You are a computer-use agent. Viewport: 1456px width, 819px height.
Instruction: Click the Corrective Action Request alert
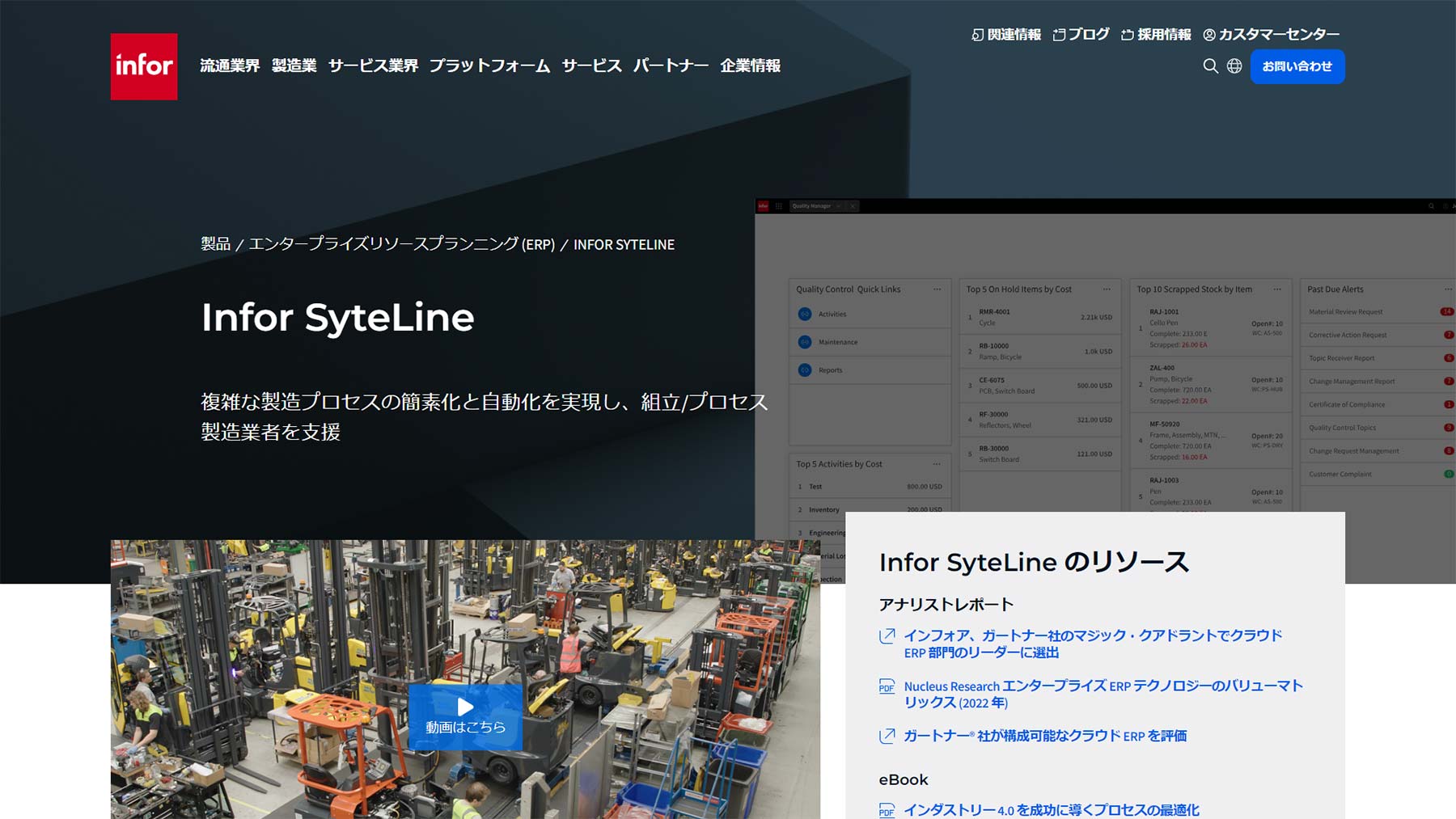1378,335
